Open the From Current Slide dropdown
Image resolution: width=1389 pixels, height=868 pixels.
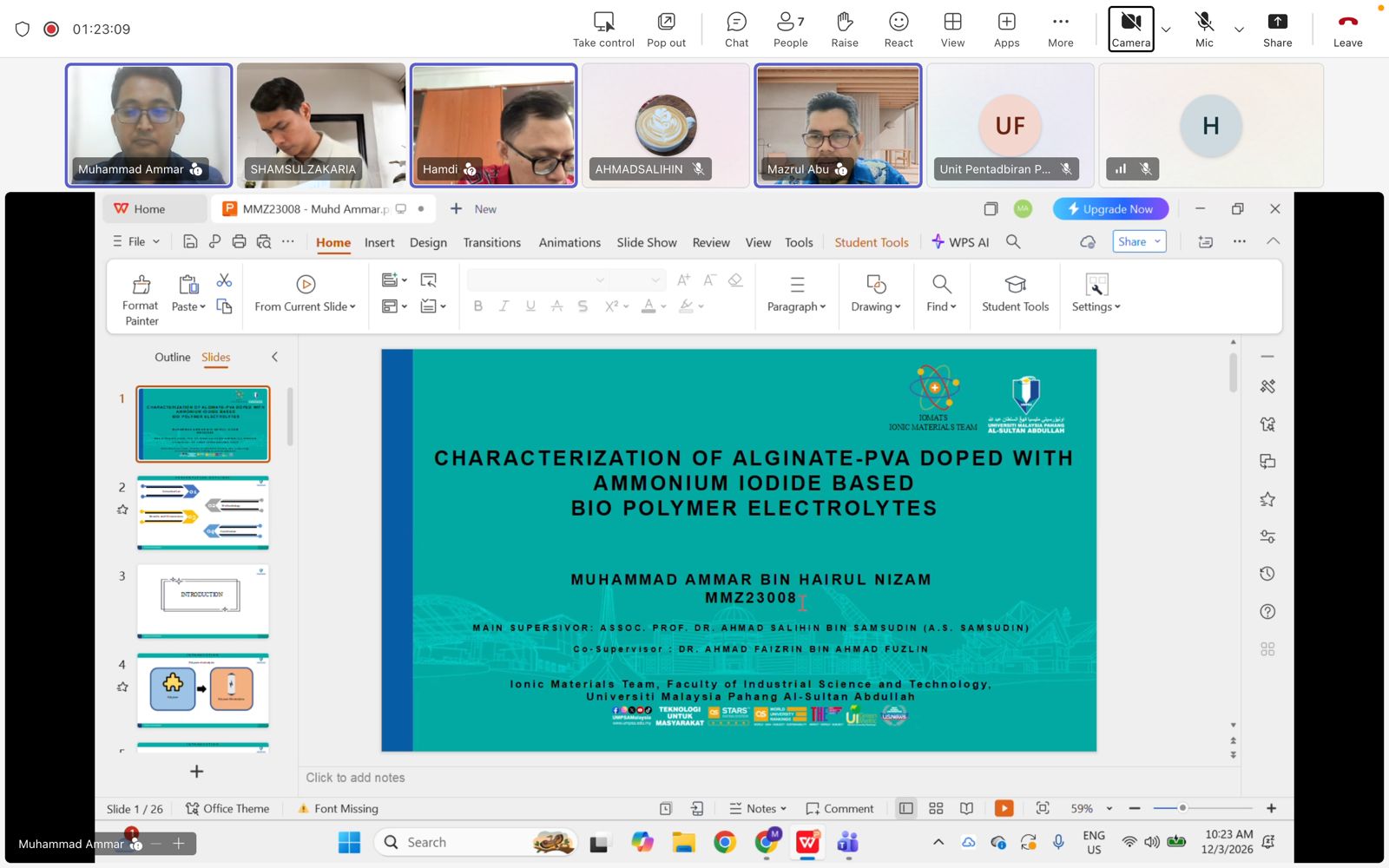[x=352, y=306]
